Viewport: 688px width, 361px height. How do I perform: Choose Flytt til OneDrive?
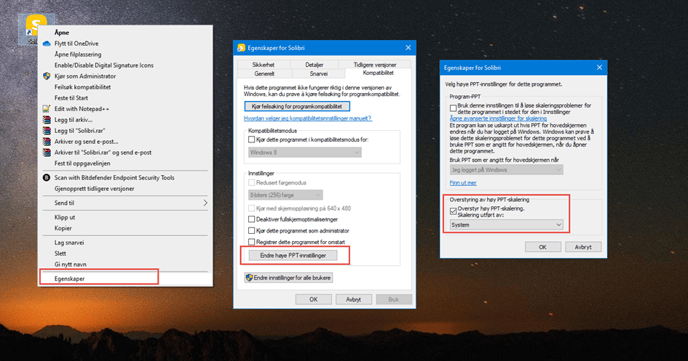pyautogui.click(x=76, y=43)
